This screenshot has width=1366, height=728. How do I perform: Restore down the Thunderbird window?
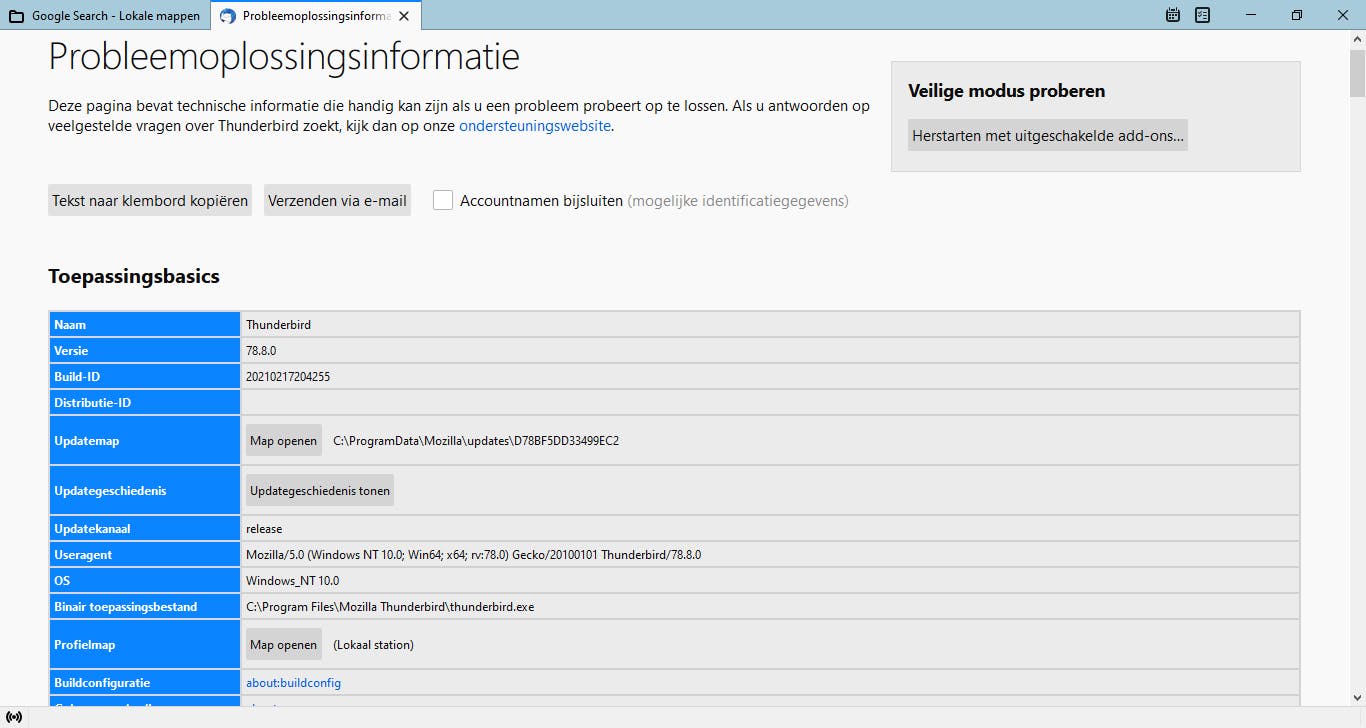[x=1297, y=15]
